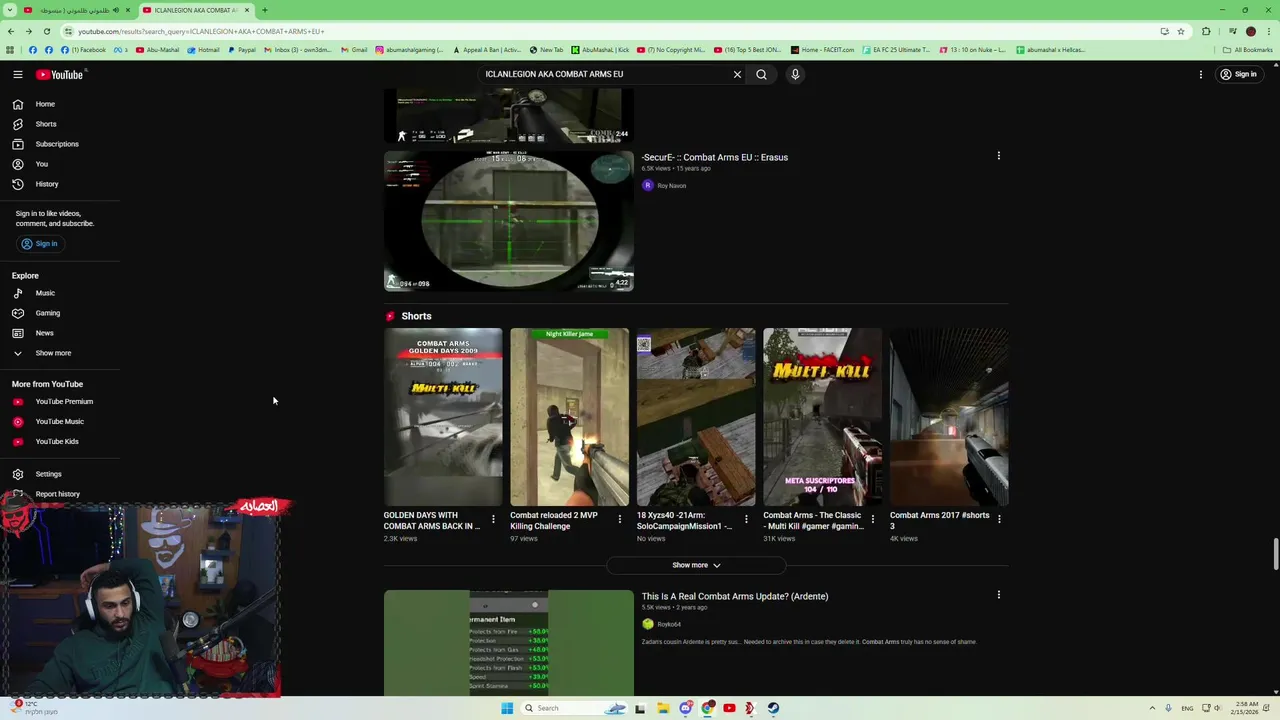
Task: Open more options for SecurE Erasus video
Action: tap(998, 156)
